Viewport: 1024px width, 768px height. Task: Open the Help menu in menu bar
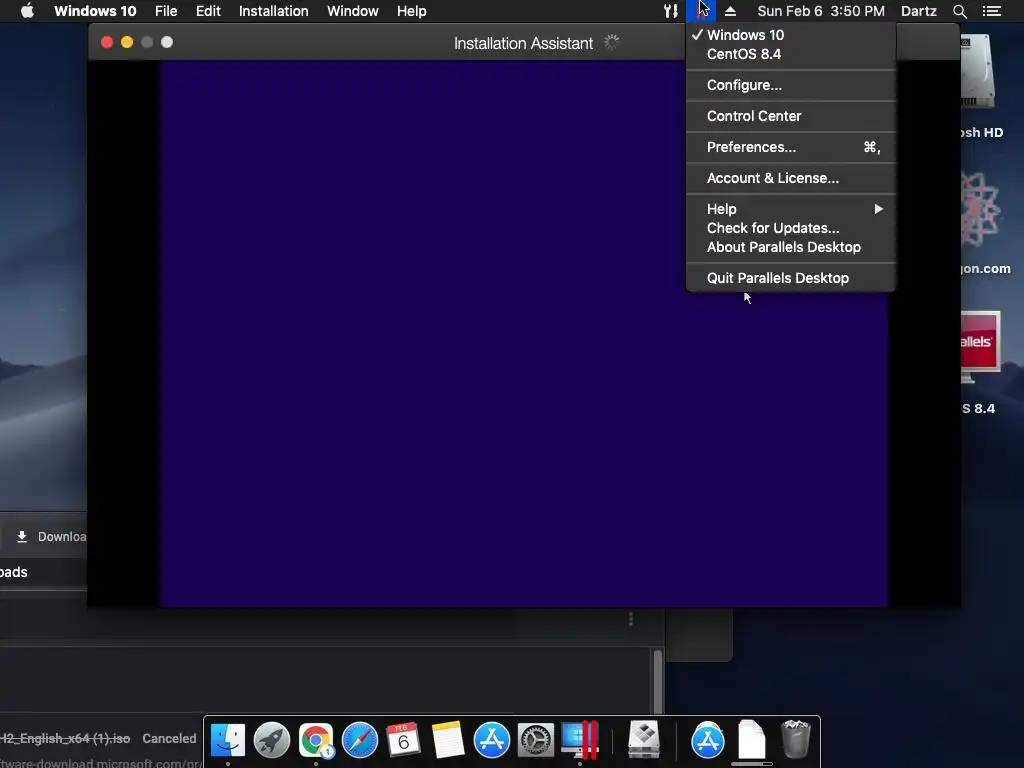coord(411,11)
